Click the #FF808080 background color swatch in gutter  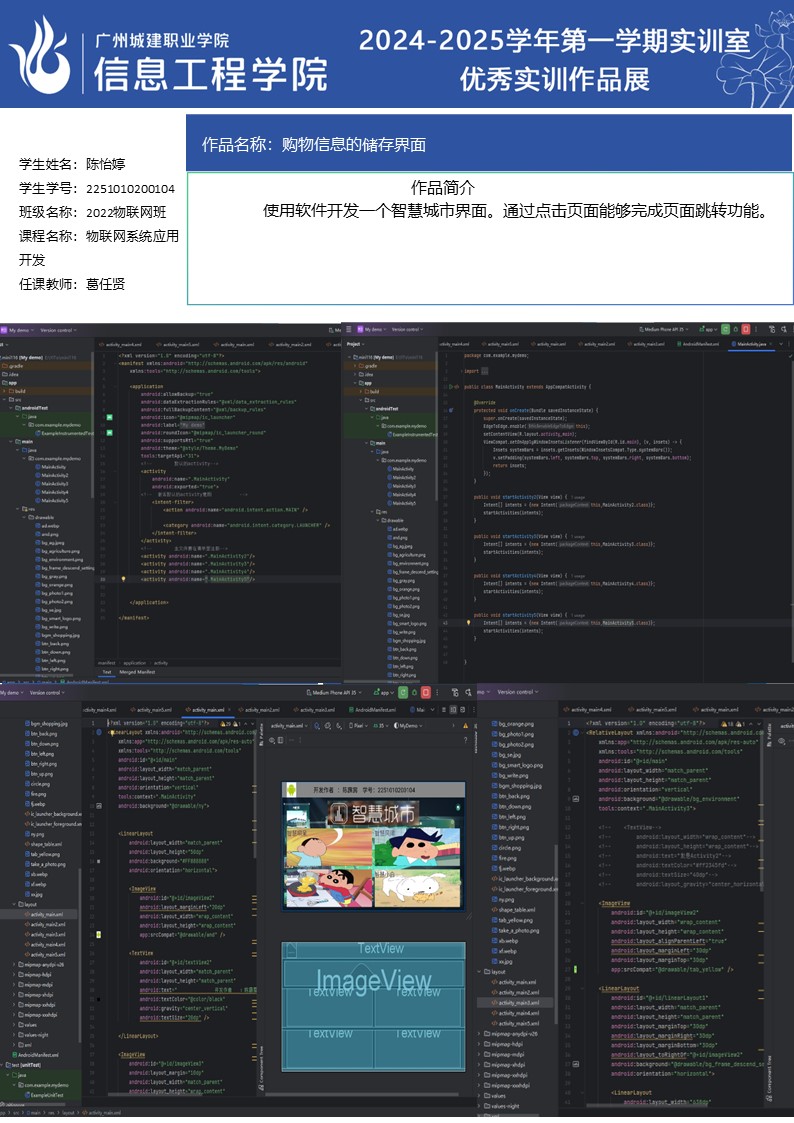[98, 860]
